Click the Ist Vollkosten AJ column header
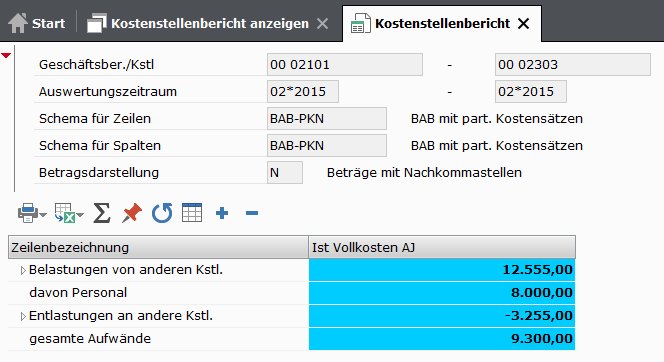This screenshot has width=664, height=362. click(442, 247)
